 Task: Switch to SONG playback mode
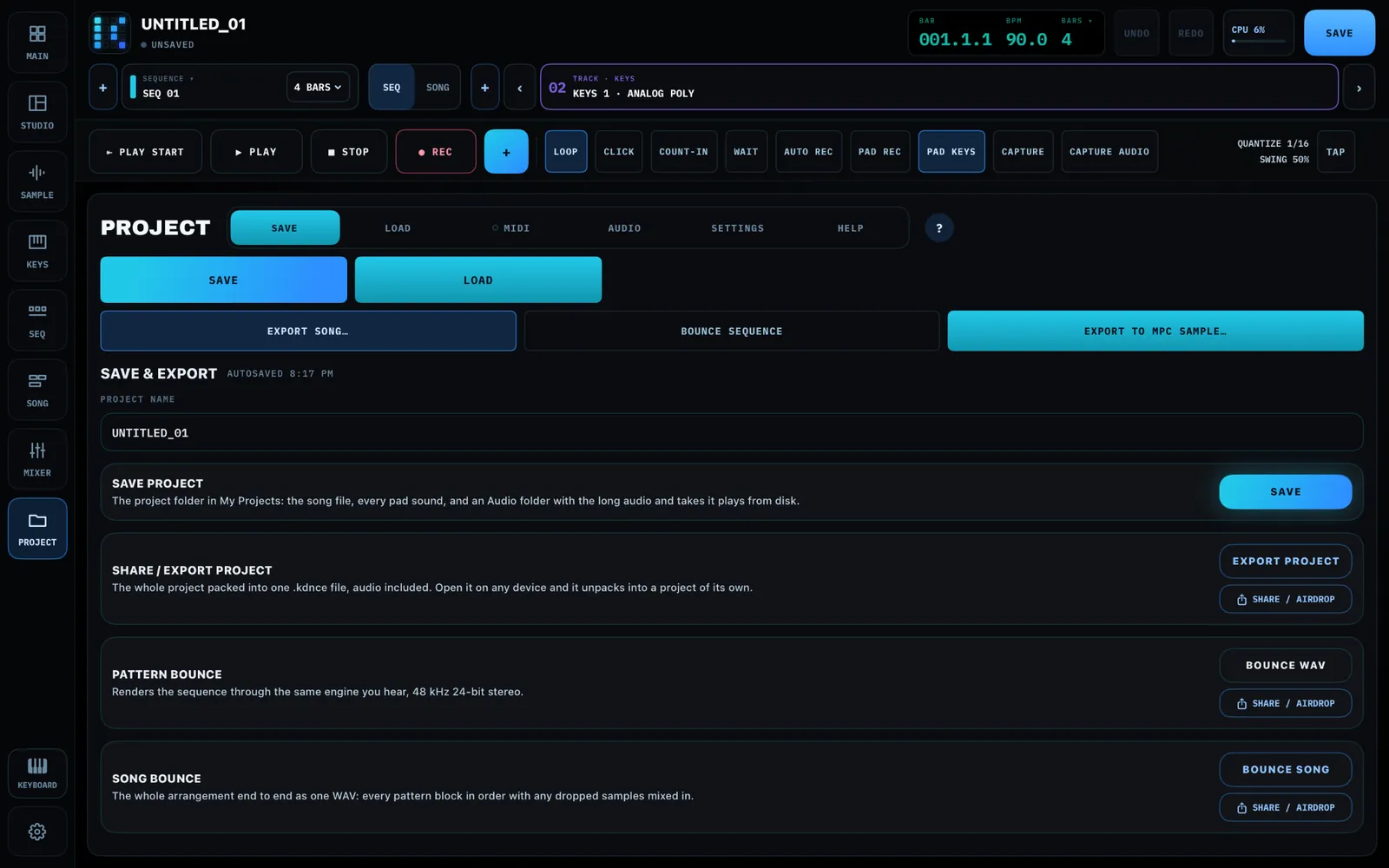438,88
